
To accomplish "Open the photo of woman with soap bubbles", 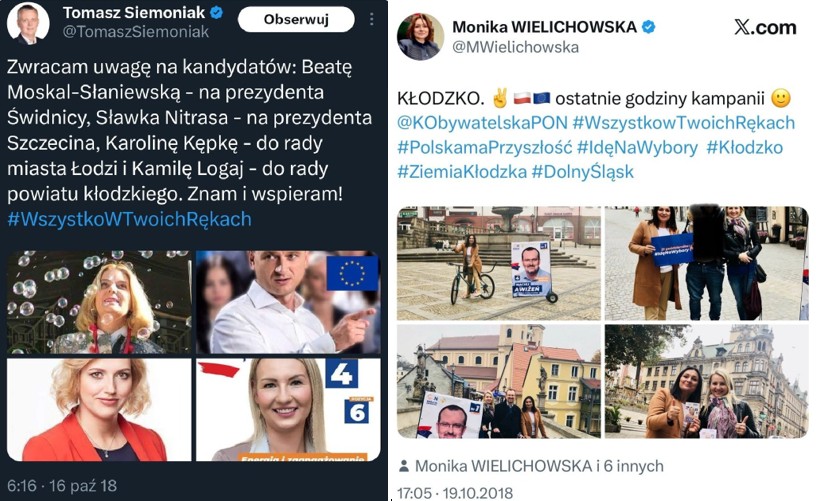I will [99, 302].
